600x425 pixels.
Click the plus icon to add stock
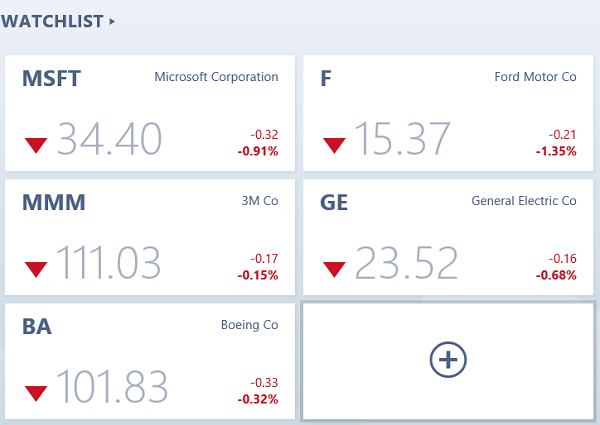coord(448,360)
